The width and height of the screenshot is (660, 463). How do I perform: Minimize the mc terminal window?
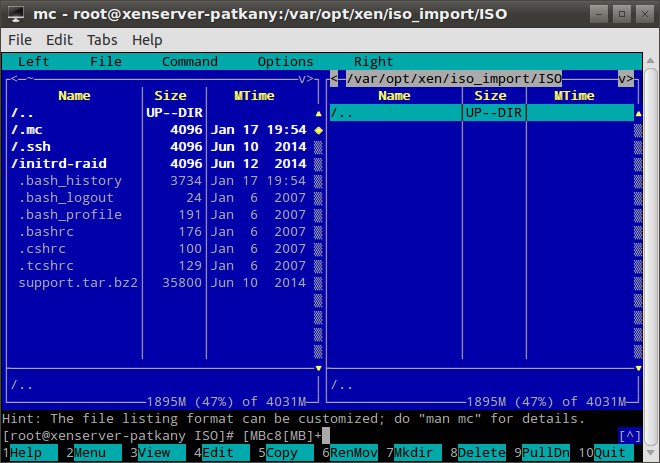pyautogui.click(x=599, y=14)
